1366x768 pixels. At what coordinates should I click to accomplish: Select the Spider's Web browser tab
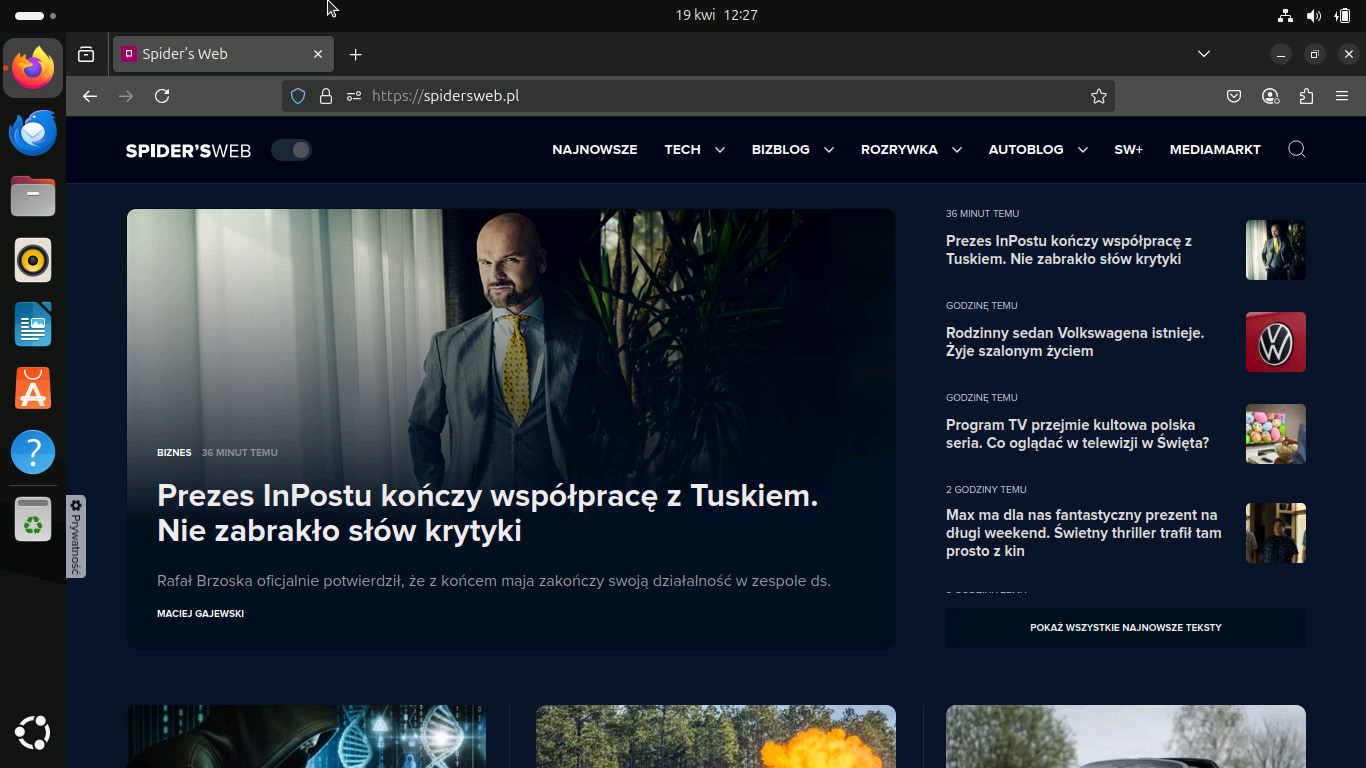[224, 54]
